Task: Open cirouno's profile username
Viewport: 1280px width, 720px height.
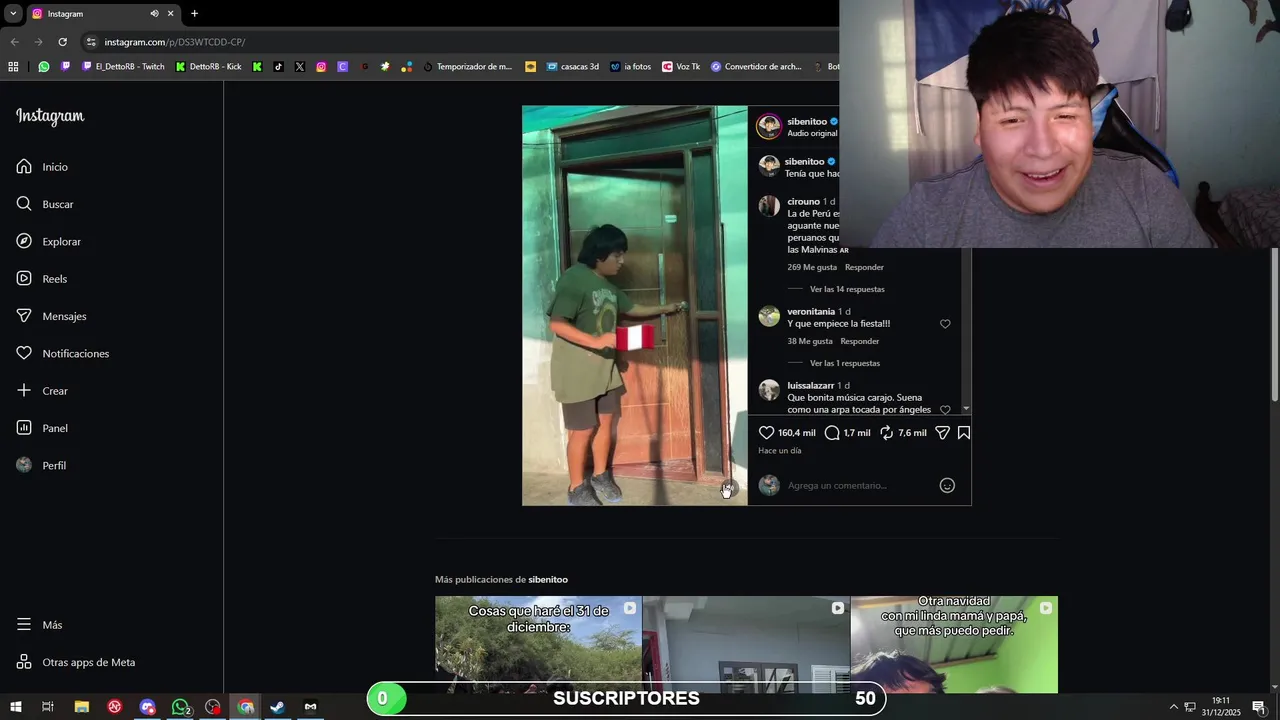Action: [803, 201]
